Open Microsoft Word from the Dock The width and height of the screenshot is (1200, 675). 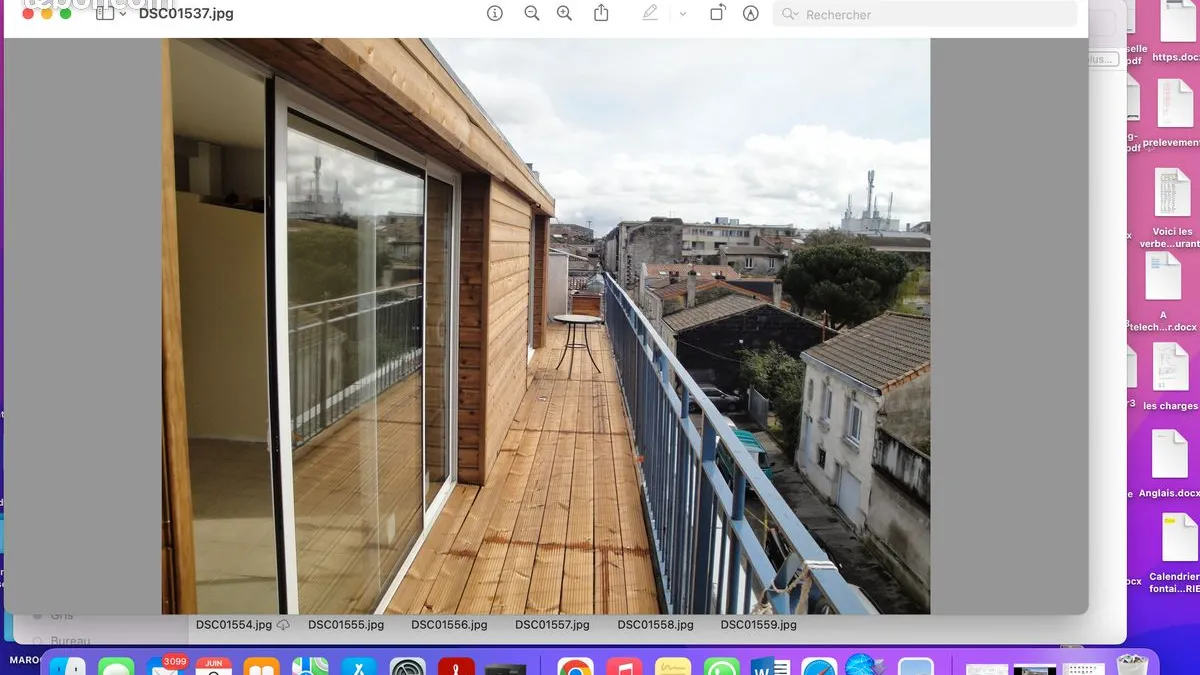point(770,668)
